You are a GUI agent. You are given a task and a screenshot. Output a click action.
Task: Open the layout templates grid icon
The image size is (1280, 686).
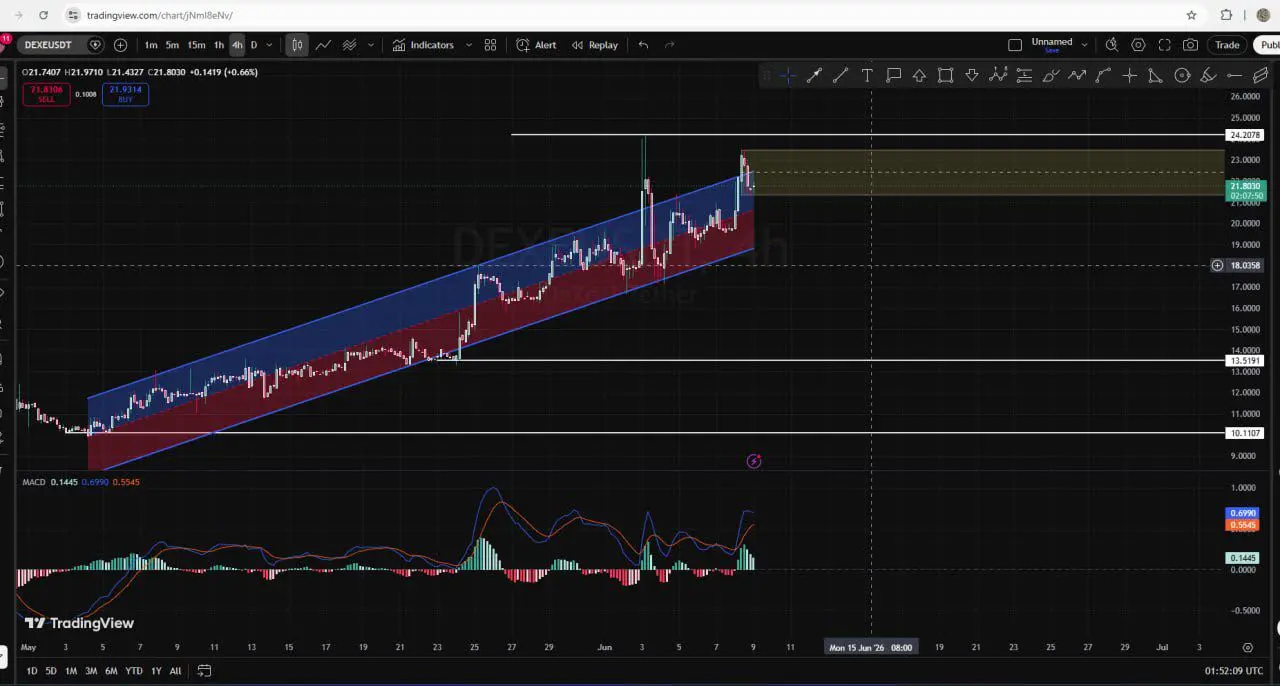490,45
